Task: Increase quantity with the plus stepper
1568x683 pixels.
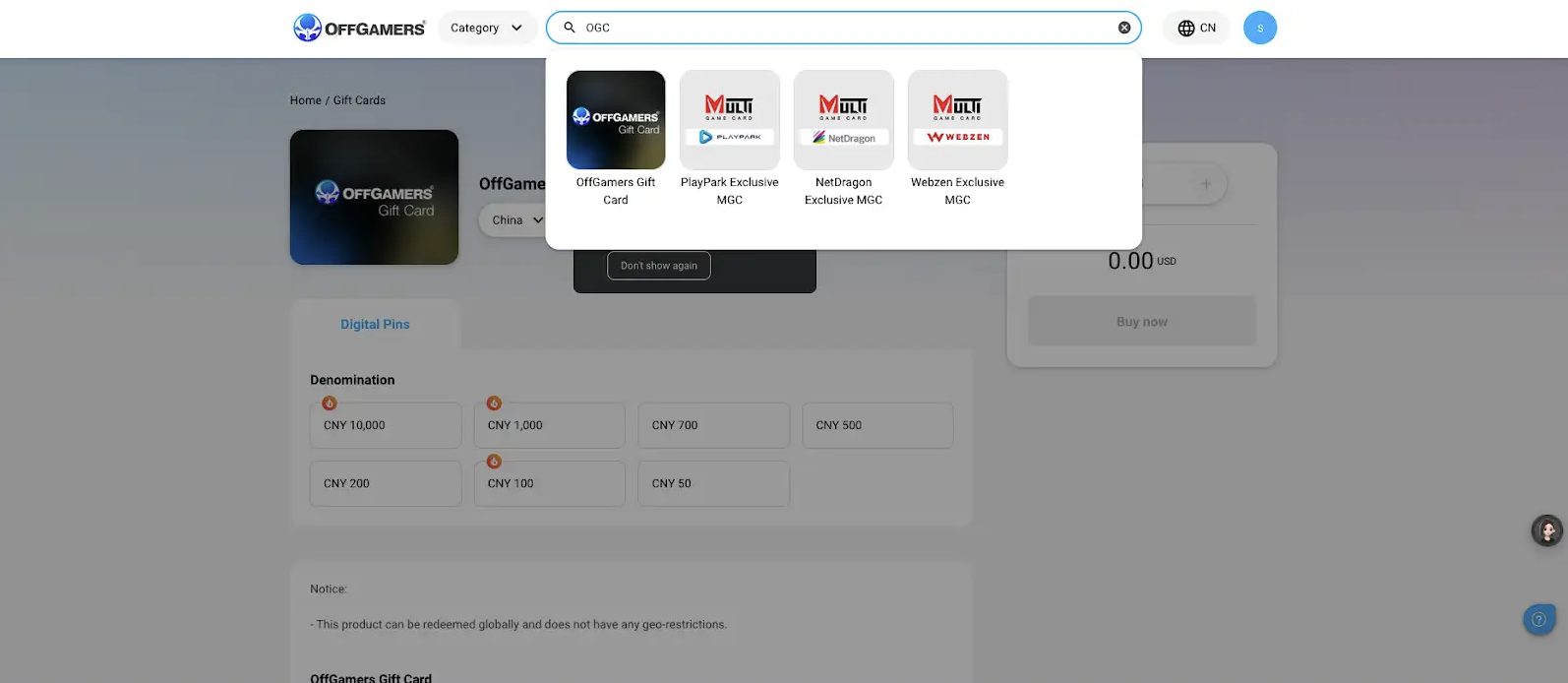Action: [1206, 184]
